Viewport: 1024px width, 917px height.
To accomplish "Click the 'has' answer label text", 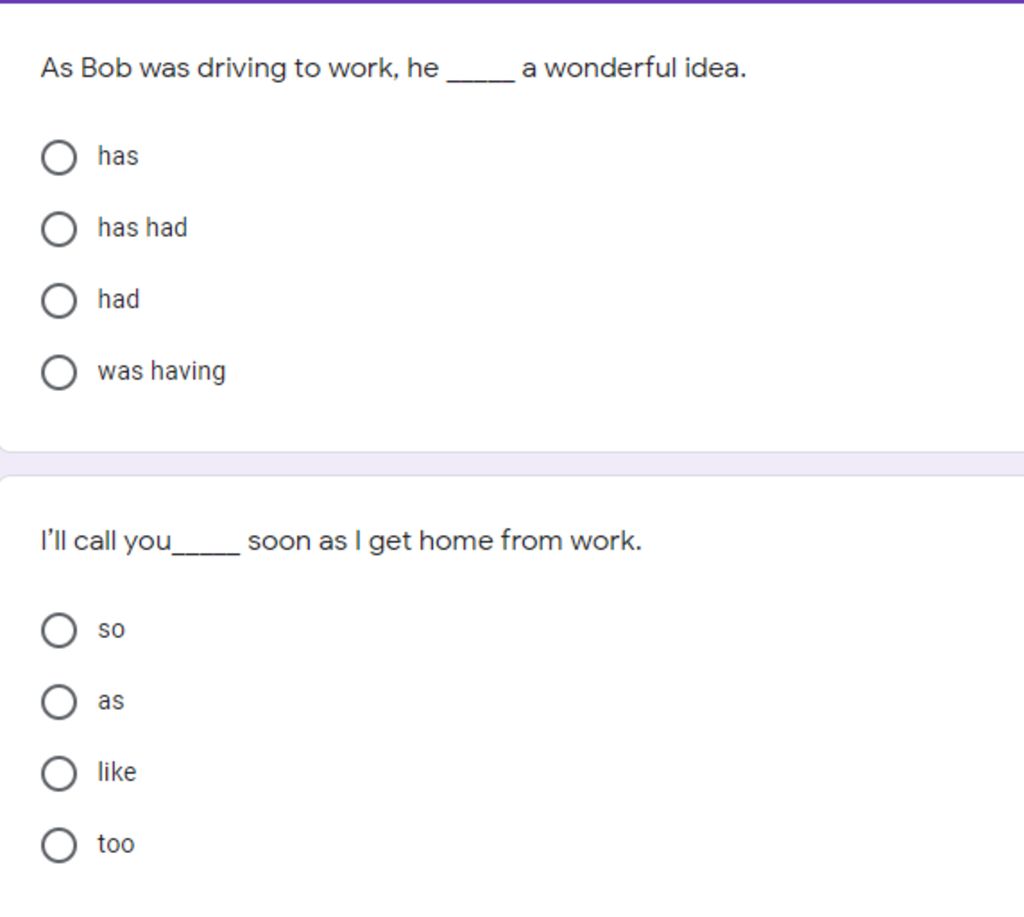I will (x=118, y=157).
